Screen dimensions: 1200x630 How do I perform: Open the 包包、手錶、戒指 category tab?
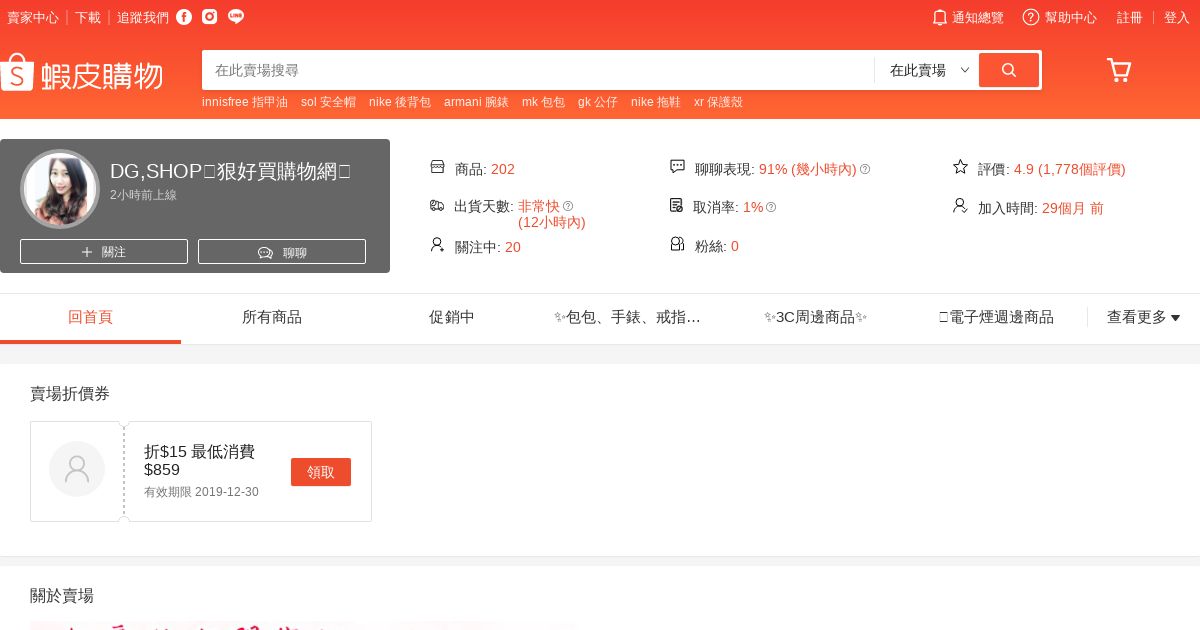coord(628,318)
